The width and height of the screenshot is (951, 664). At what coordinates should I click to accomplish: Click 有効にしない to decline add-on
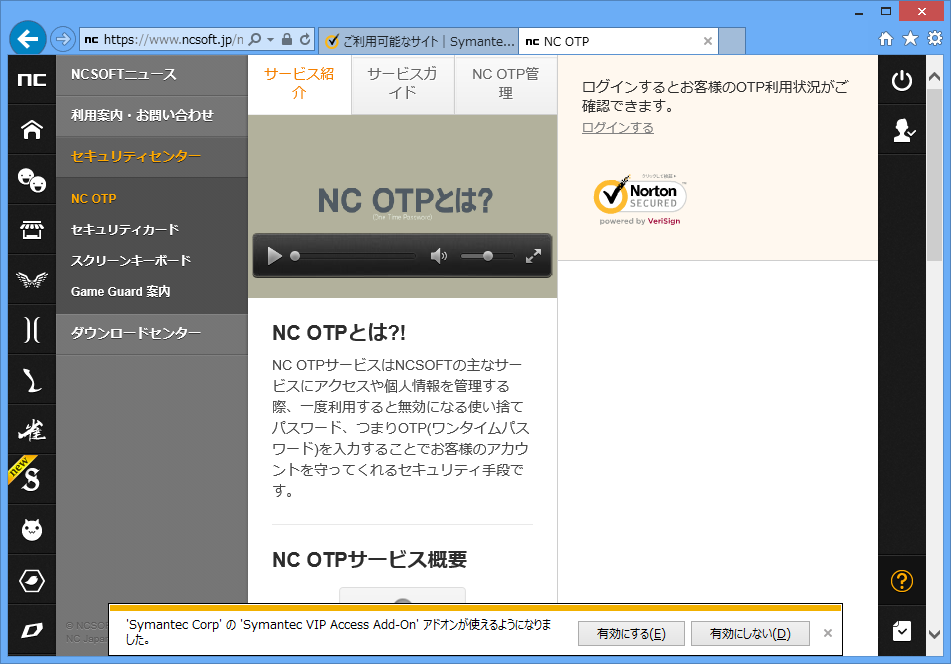(x=750, y=634)
